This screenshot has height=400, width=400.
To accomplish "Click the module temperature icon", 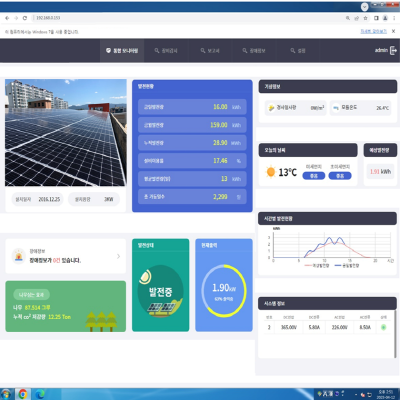I will (336, 108).
